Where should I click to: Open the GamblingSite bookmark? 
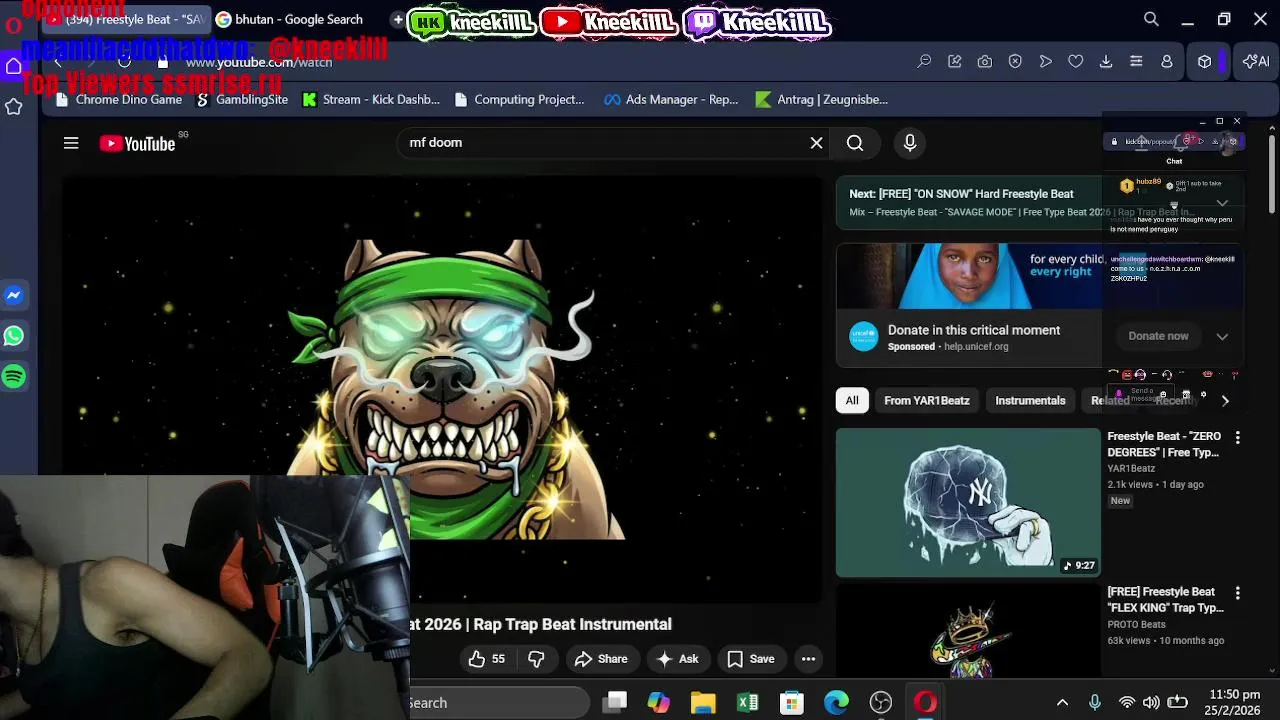pos(241,100)
